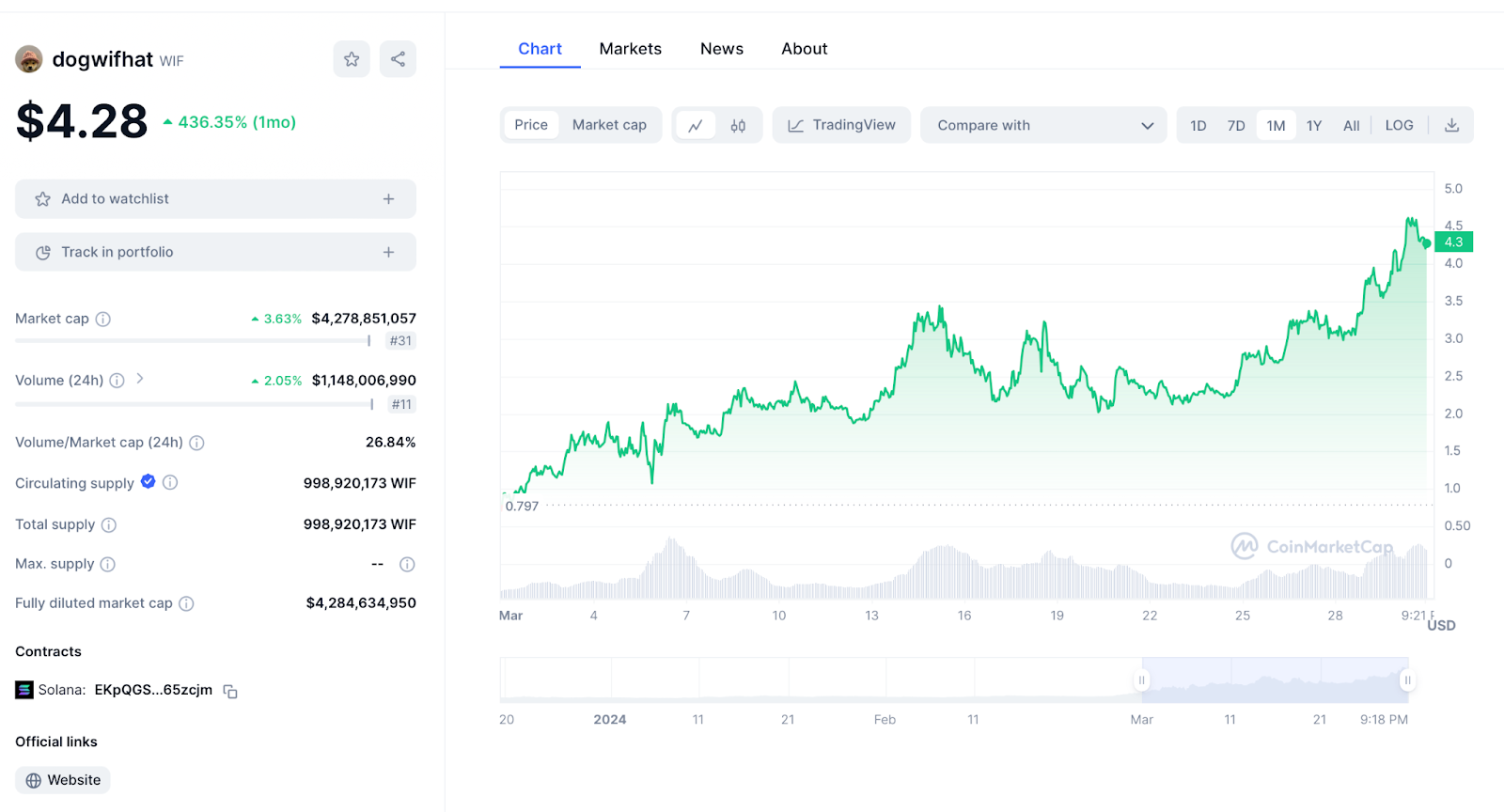The height and width of the screenshot is (812, 1504).
Task: Download chart data with the download icon
Action: coord(1451,125)
